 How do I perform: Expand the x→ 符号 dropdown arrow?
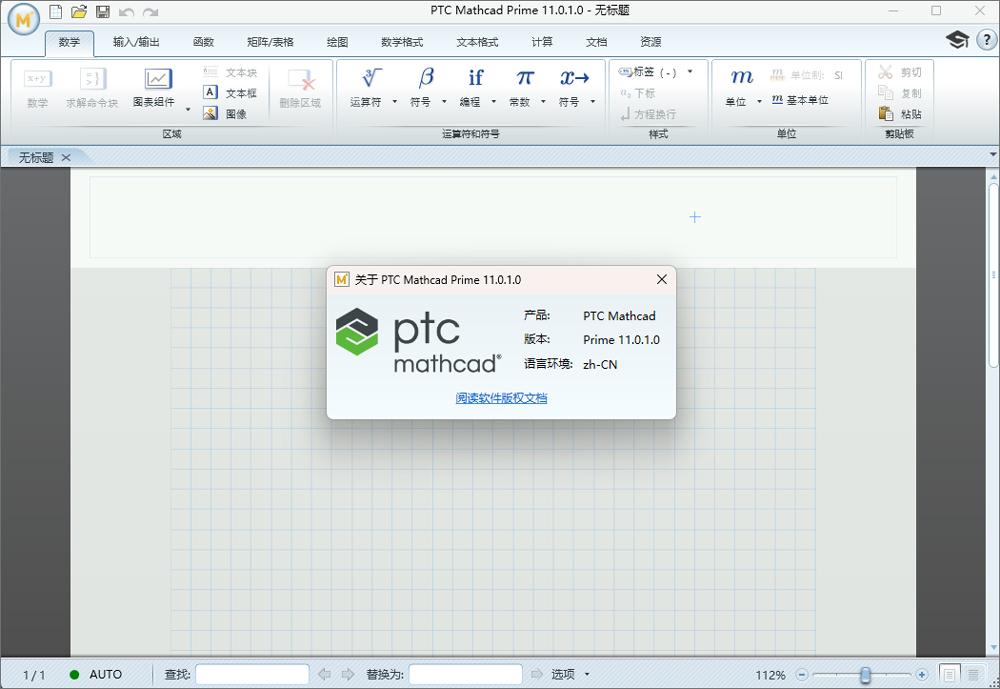(592, 101)
